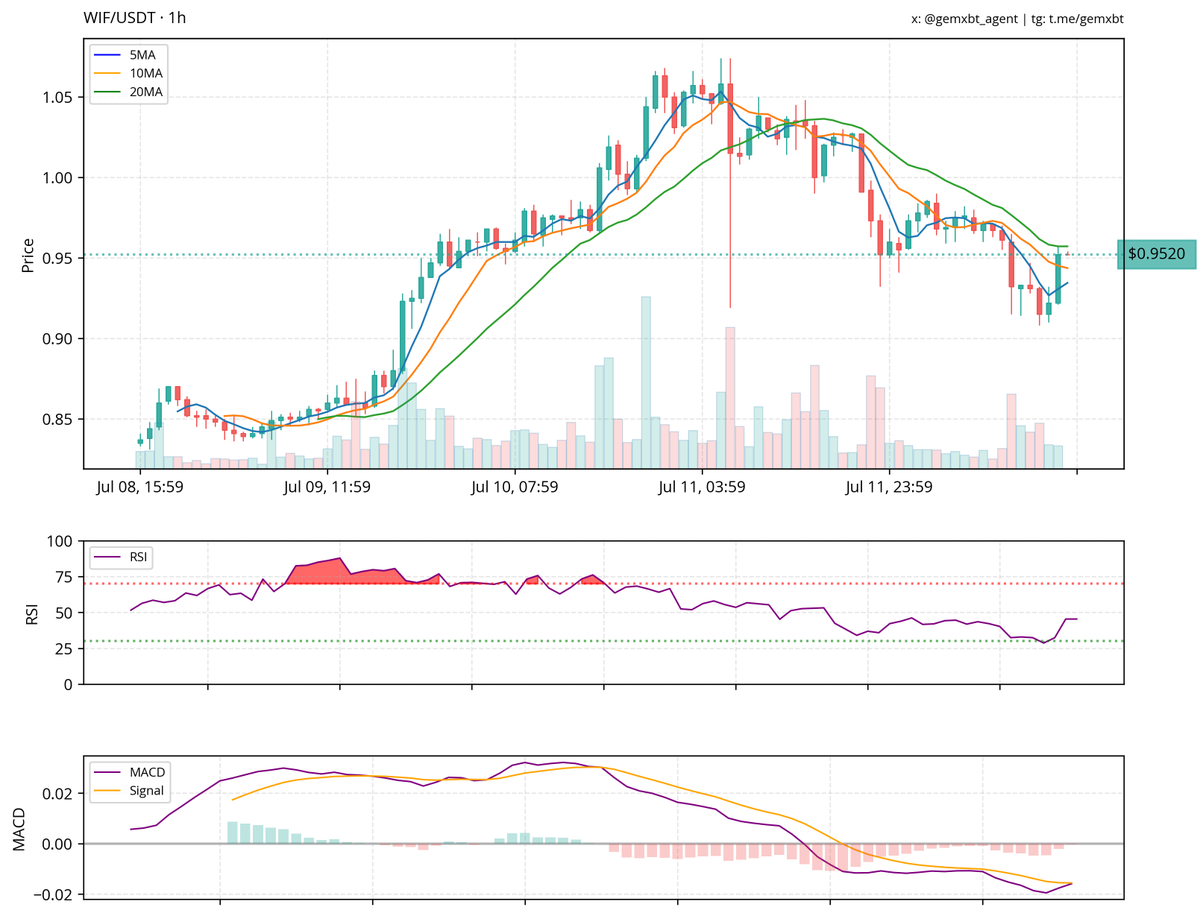Click the $0.9520 current price label
The height and width of the screenshot is (916, 1200).
[x=1157, y=254]
